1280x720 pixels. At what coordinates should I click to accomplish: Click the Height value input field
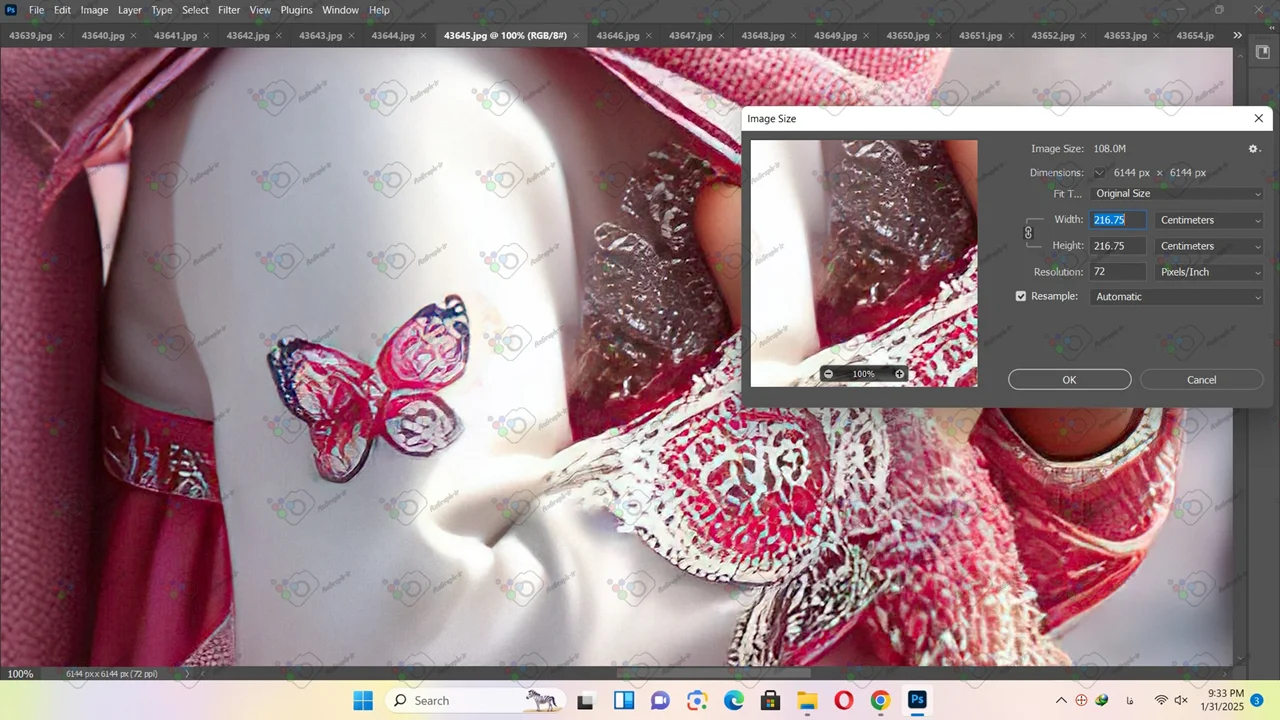pyautogui.click(x=1117, y=246)
